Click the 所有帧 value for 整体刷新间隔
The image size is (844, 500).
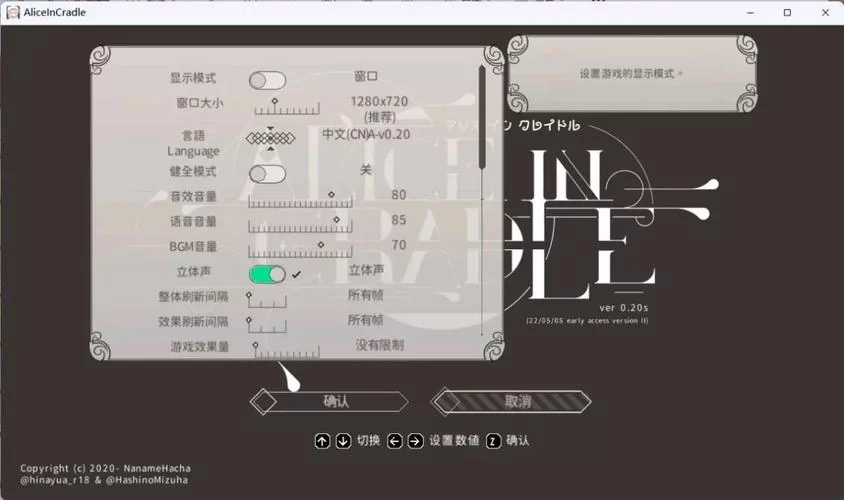pyautogui.click(x=365, y=295)
